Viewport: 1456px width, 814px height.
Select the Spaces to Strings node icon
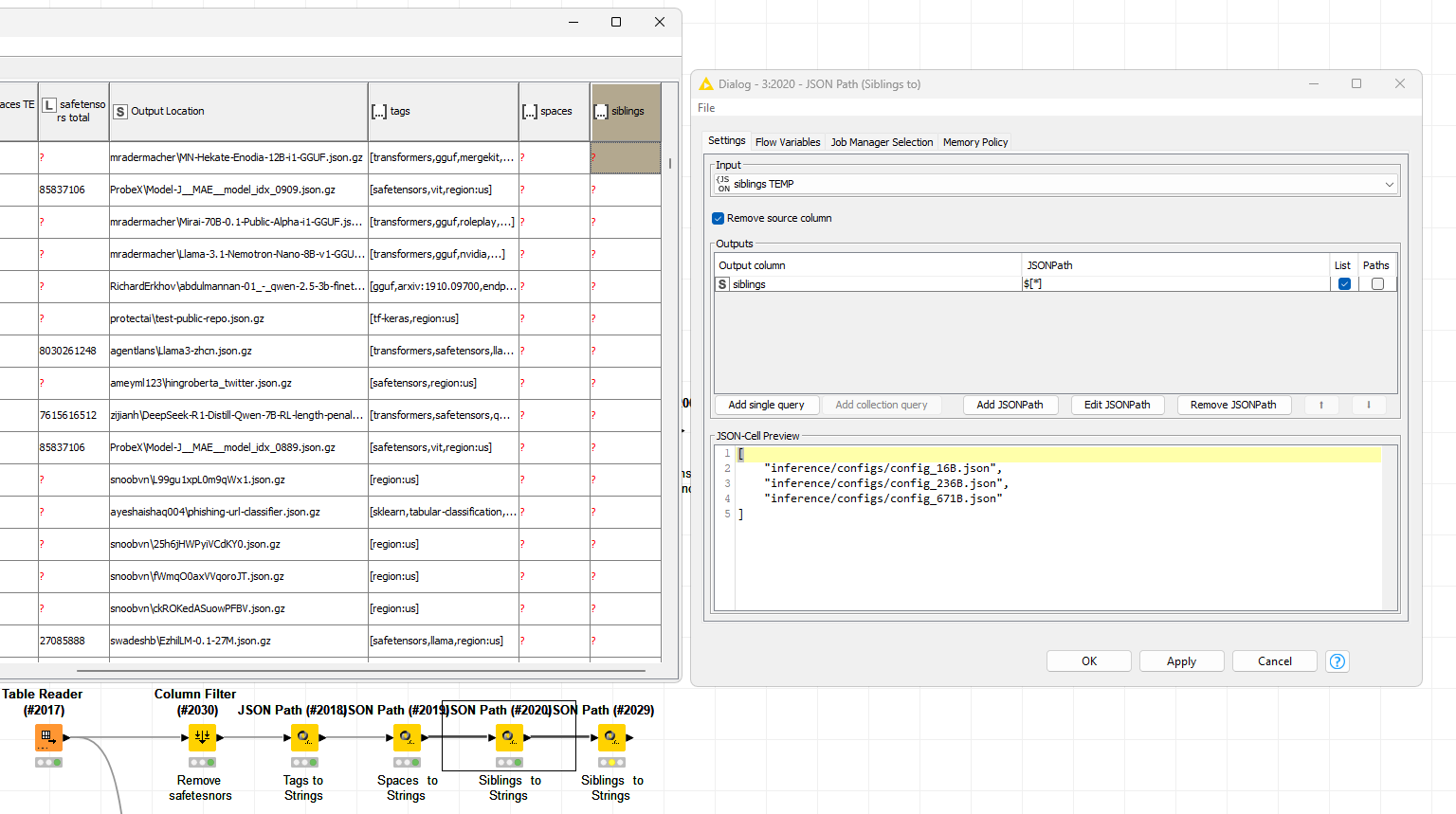point(407,736)
